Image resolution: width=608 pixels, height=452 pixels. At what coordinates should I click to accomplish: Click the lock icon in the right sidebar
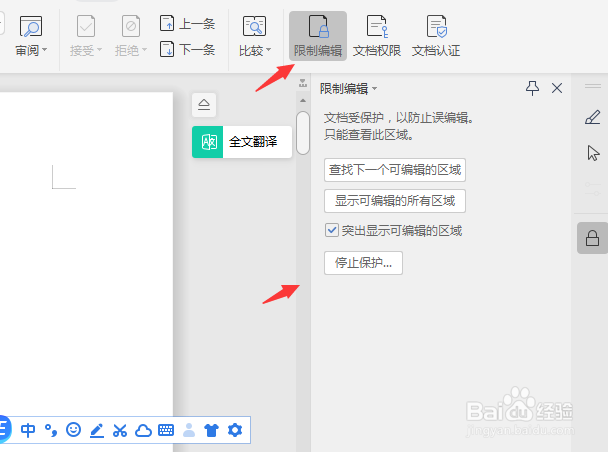point(592,238)
